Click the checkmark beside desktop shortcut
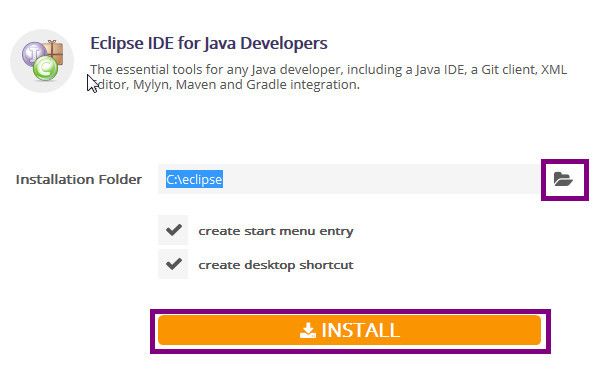The height and width of the screenshot is (390, 608). click(x=173, y=264)
